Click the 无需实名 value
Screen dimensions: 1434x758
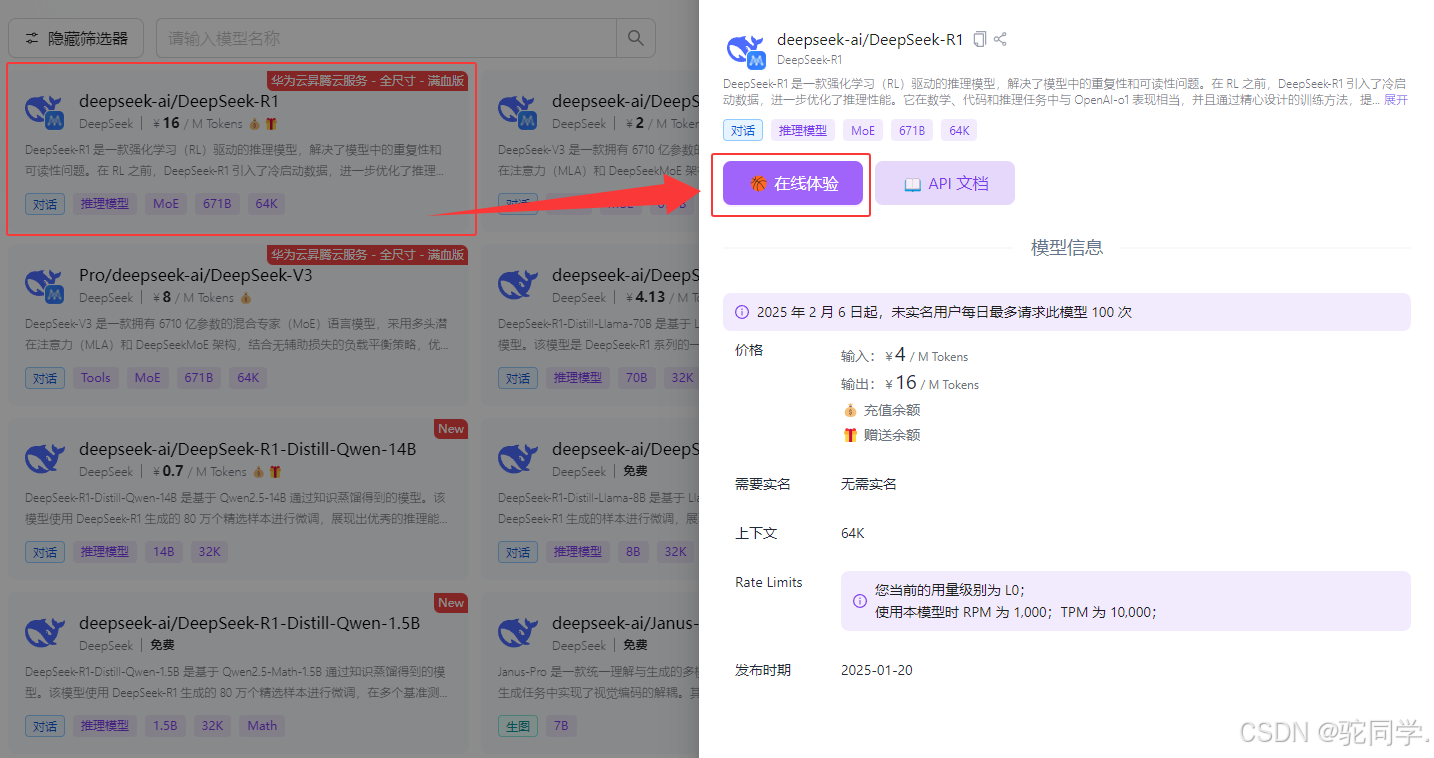[x=869, y=484]
